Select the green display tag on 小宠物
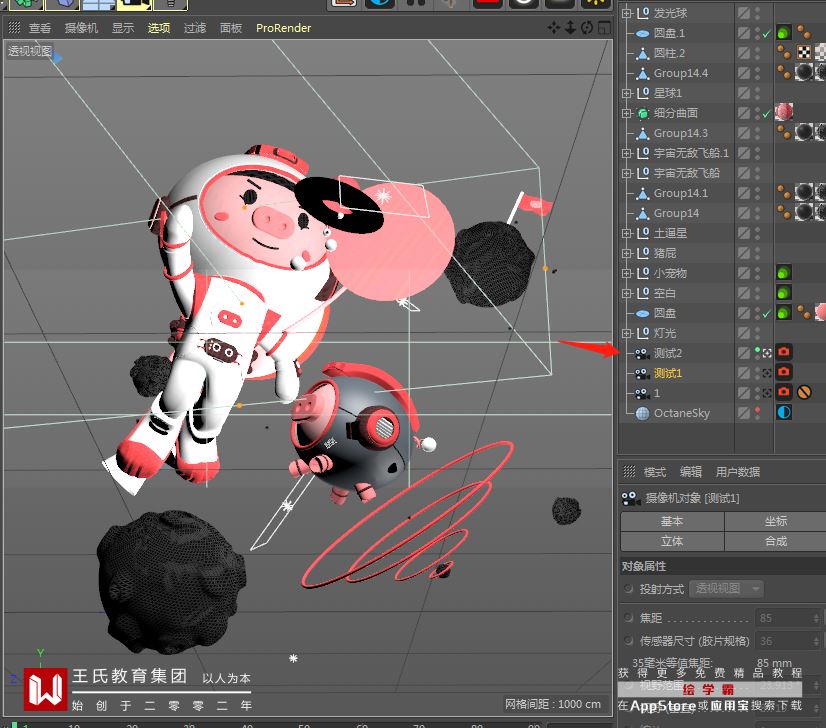This screenshot has height=728, width=826. [784, 272]
